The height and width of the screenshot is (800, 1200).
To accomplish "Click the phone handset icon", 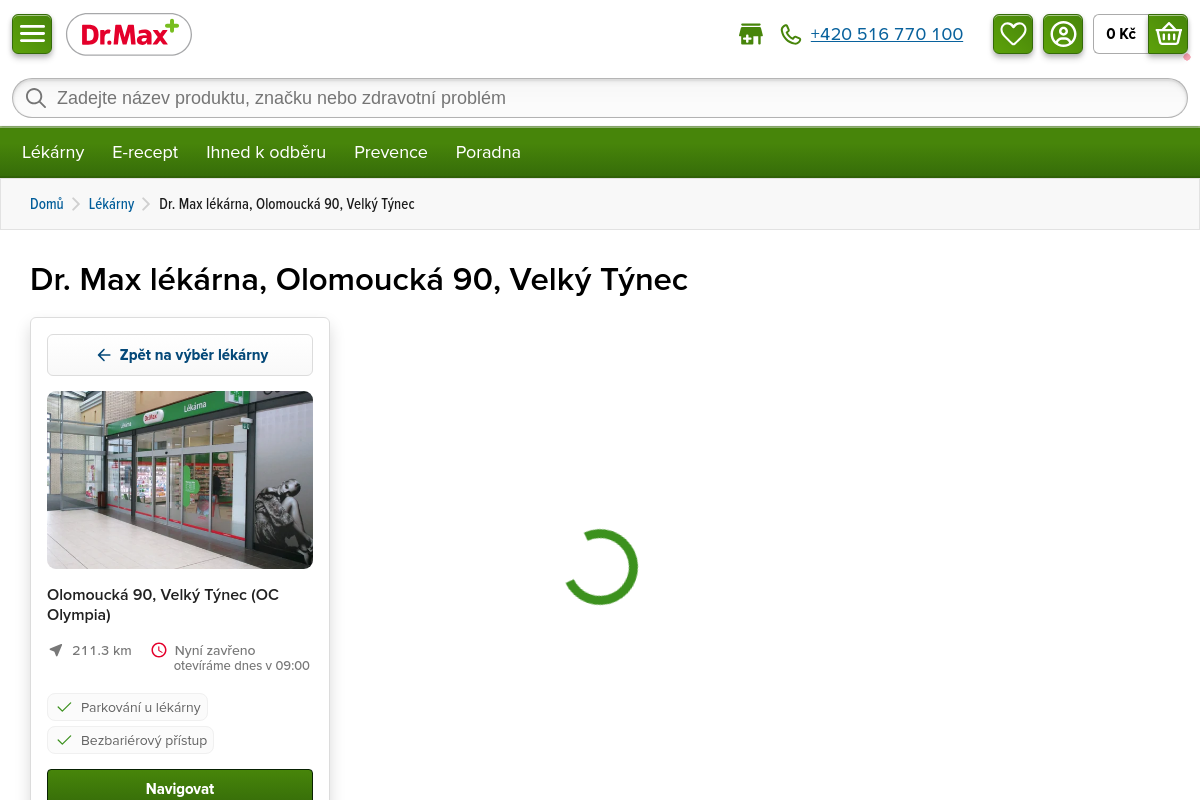I will 791,35.
